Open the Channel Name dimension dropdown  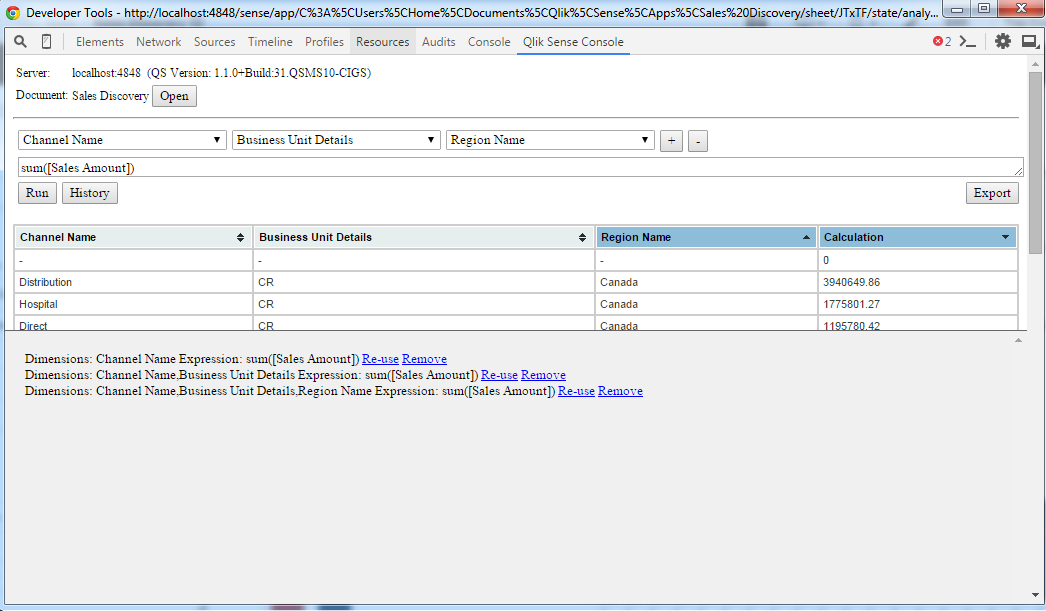tap(122, 140)
